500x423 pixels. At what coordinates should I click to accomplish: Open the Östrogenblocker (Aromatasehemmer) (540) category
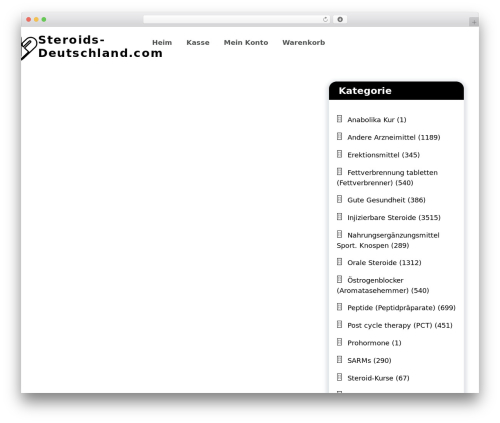pos(383,285)
